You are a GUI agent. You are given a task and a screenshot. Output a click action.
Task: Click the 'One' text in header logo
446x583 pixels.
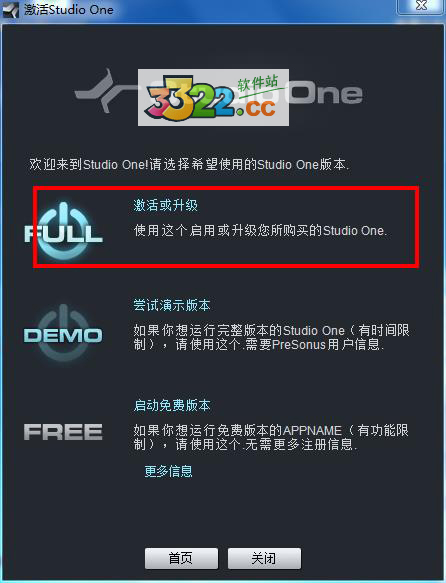pos(326,93)
